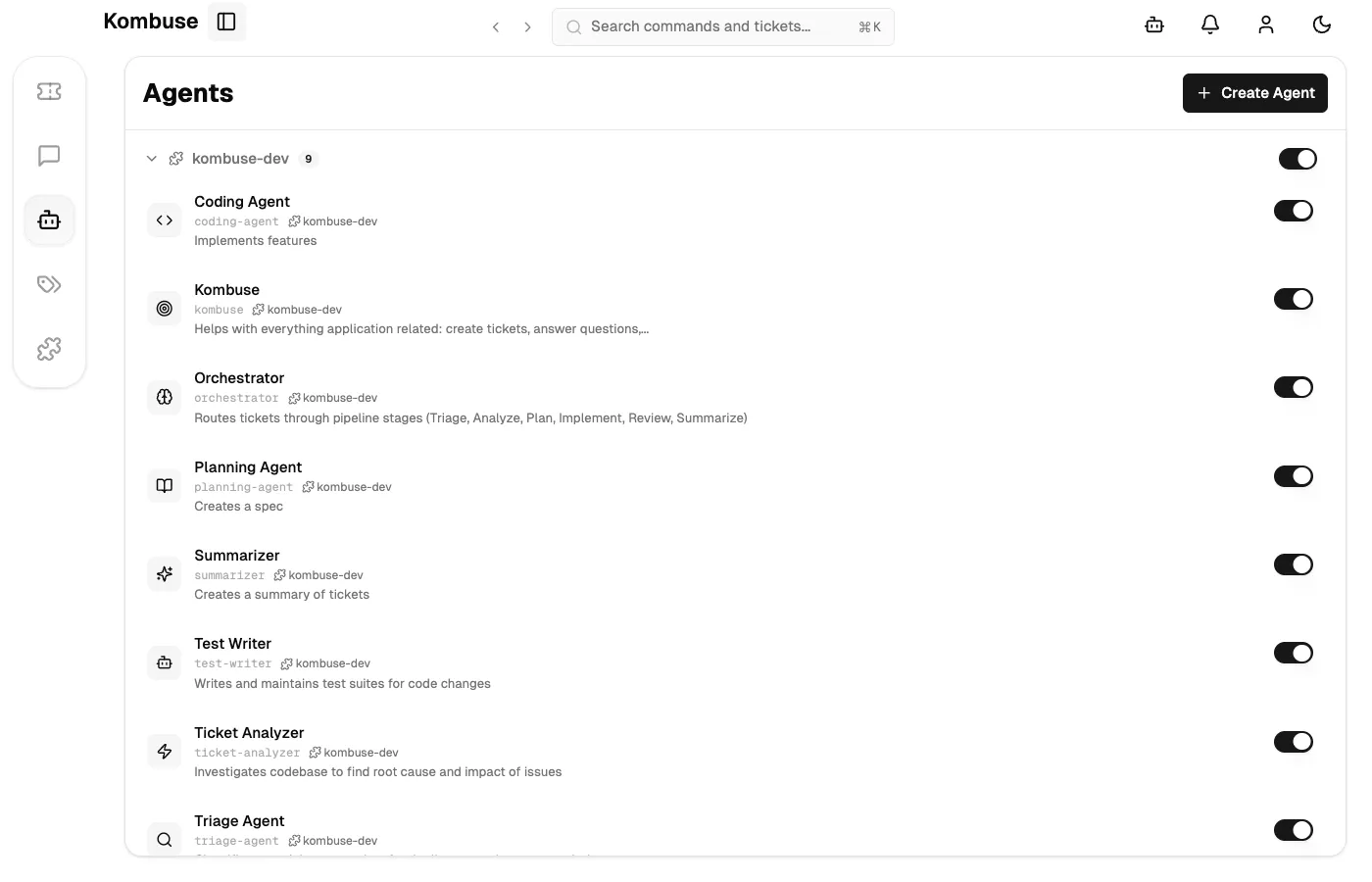Click the Create Agent button
Image resolution: width=1372 pixels, height=882 pixels.
click(x=1255, y=92)
